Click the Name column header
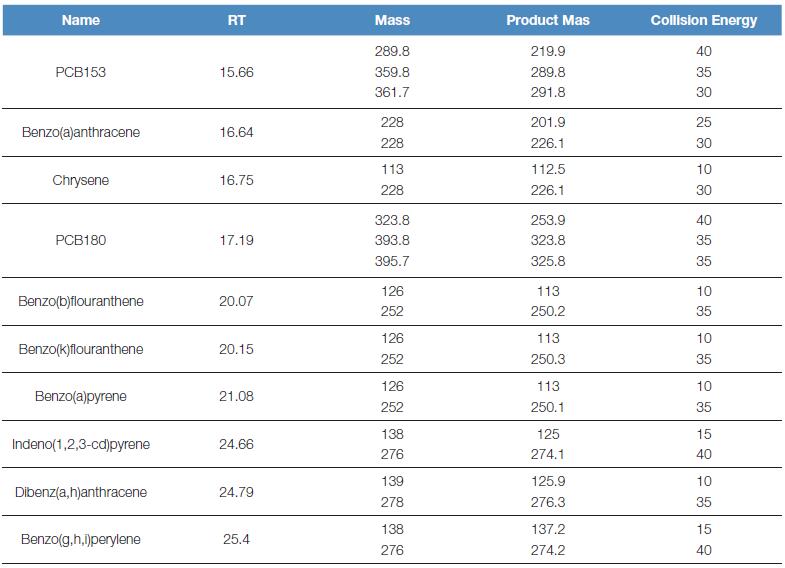This screenshot has height=568, width=785. coord(81,20)
